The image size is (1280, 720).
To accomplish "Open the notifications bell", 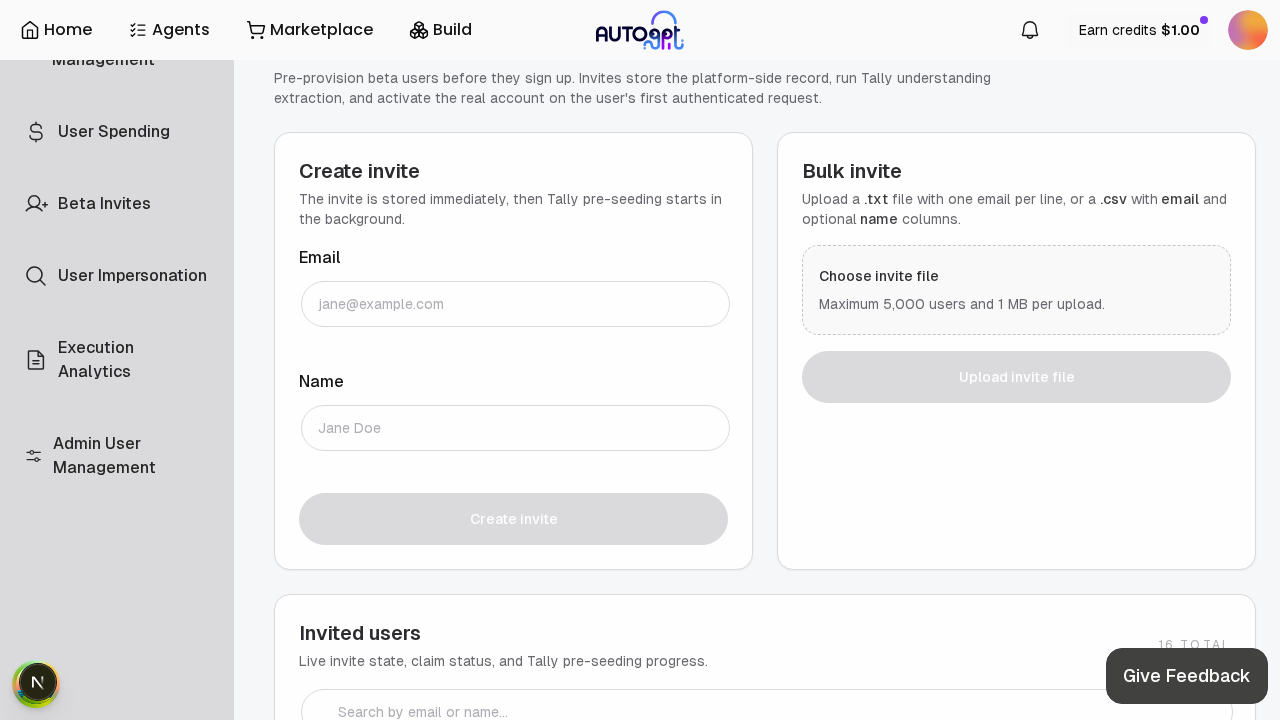I will (x=1029, y=29).
